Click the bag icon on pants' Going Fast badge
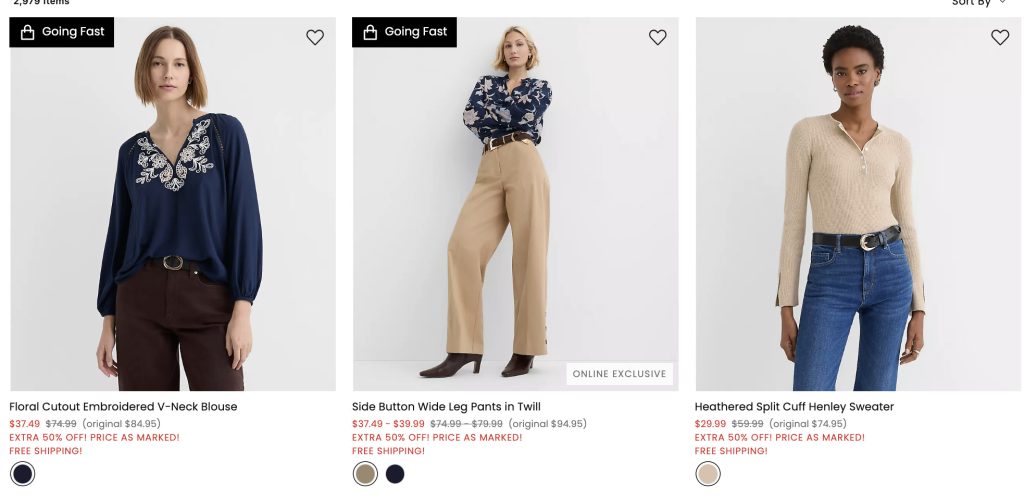 pos(370,32)
